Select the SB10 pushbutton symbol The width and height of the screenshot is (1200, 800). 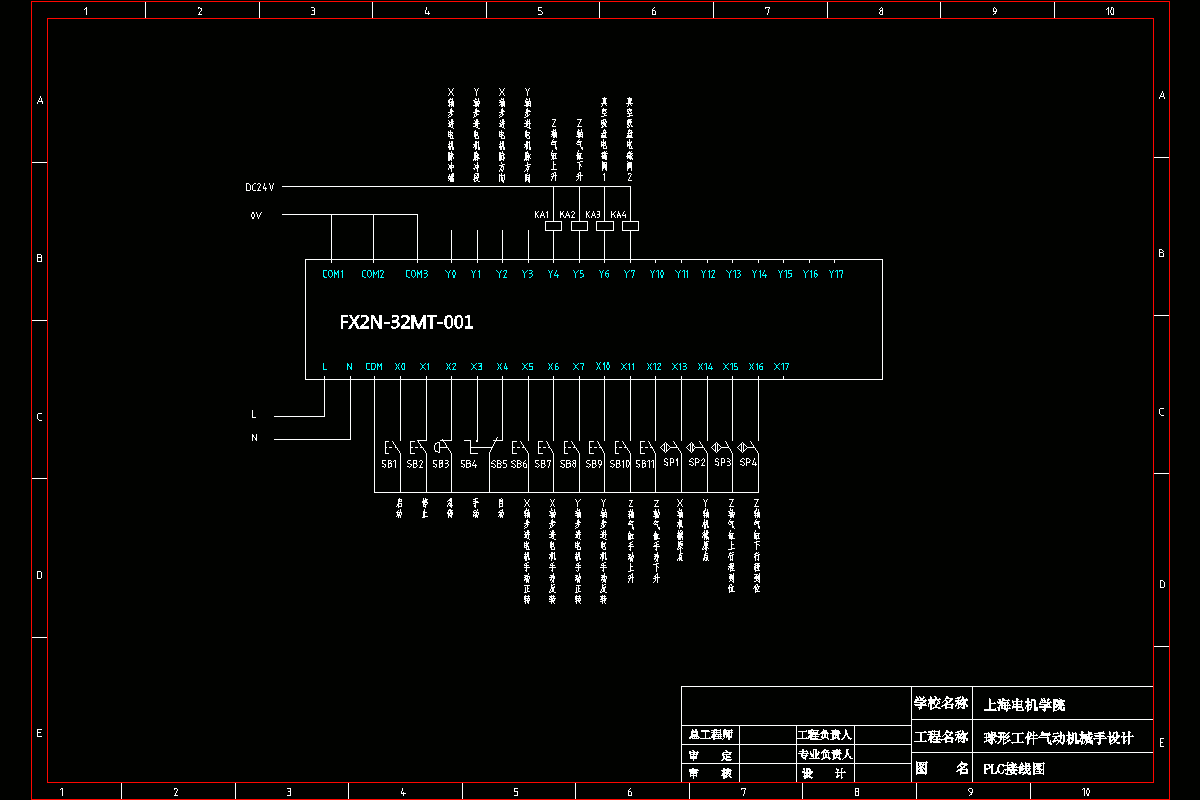tap(621, 448)
